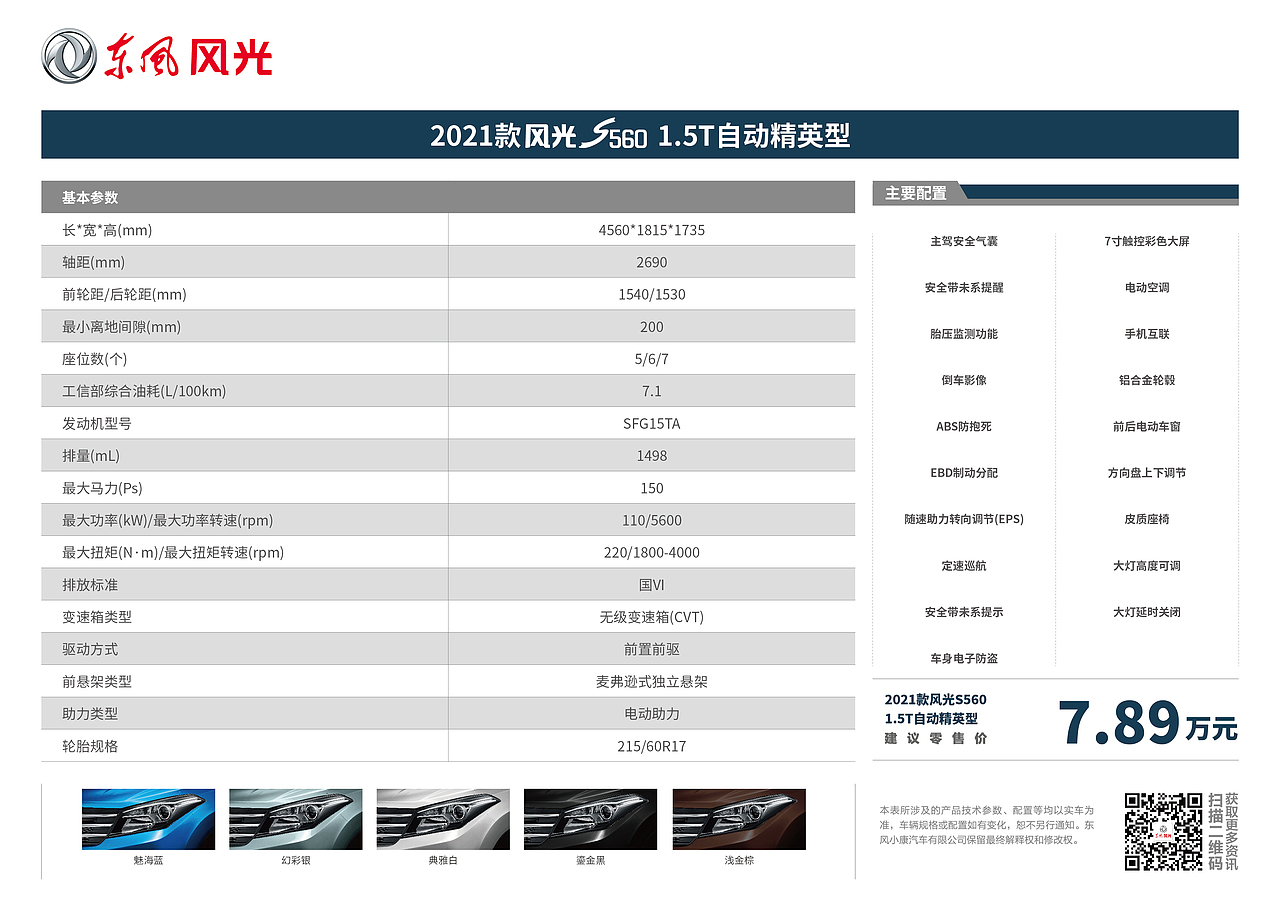Click the ABS防抱死 feature
The width and height of the screenshot is (1280, 918).
964,427
